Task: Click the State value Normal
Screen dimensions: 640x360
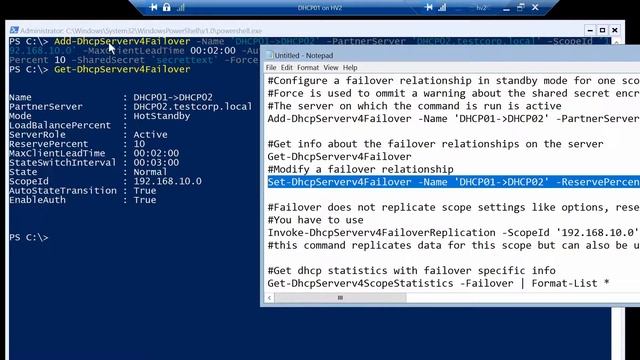Action: 150,172
